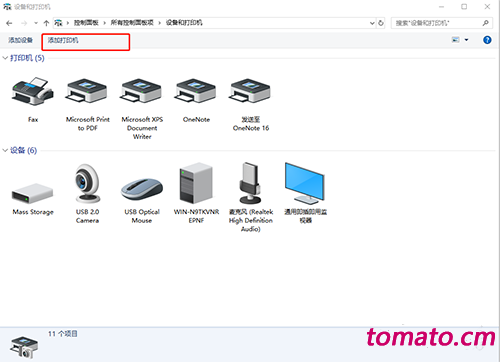
Task: Click the 打印机 (5) group heading text
Action: click(x=27, y=58)
